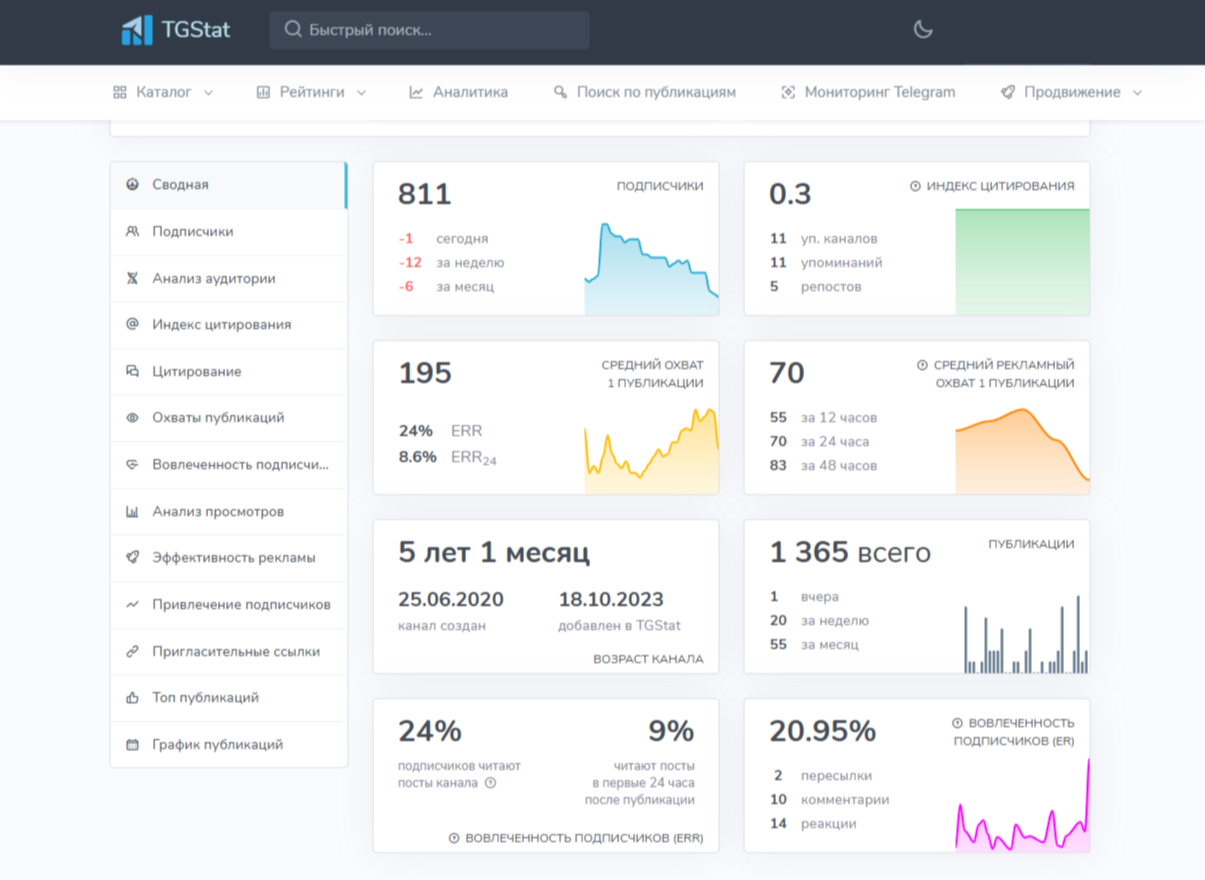The height and width of the screenshot is (880, 1205).
Task: Click the Топ публикаций thumbs-up icon
Action: click(x=132, y=698)
